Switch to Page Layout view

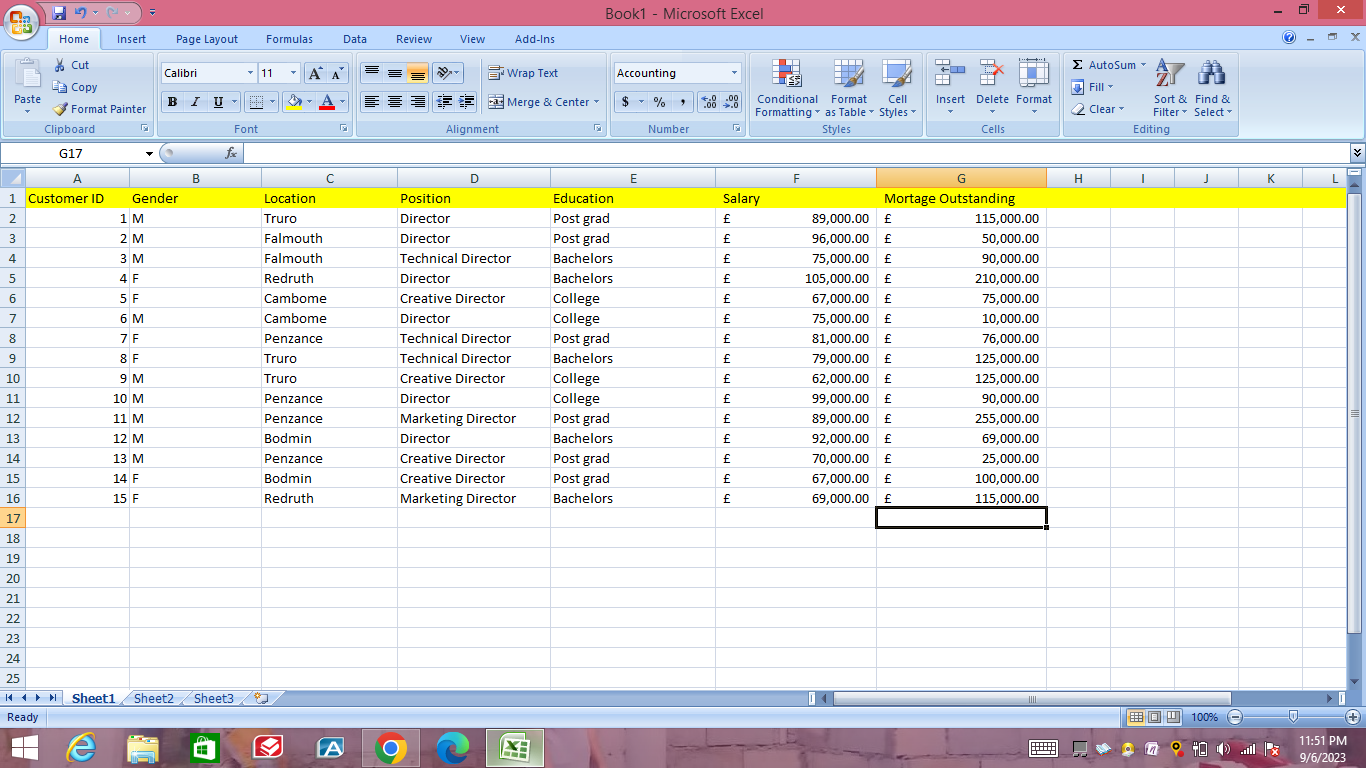(1154, 717)
